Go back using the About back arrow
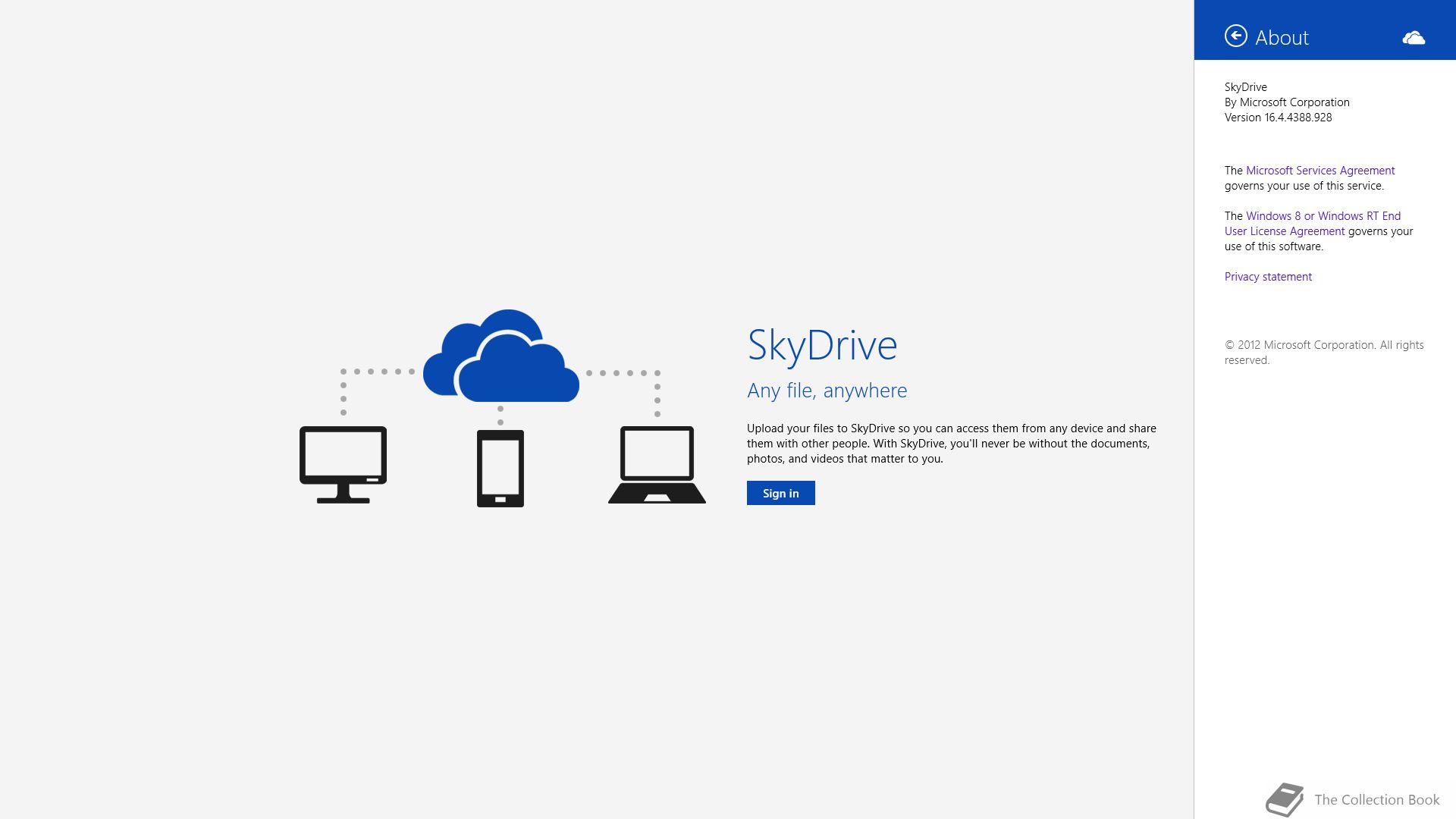Viewport: 1456px width, 819px height. 1235,36
